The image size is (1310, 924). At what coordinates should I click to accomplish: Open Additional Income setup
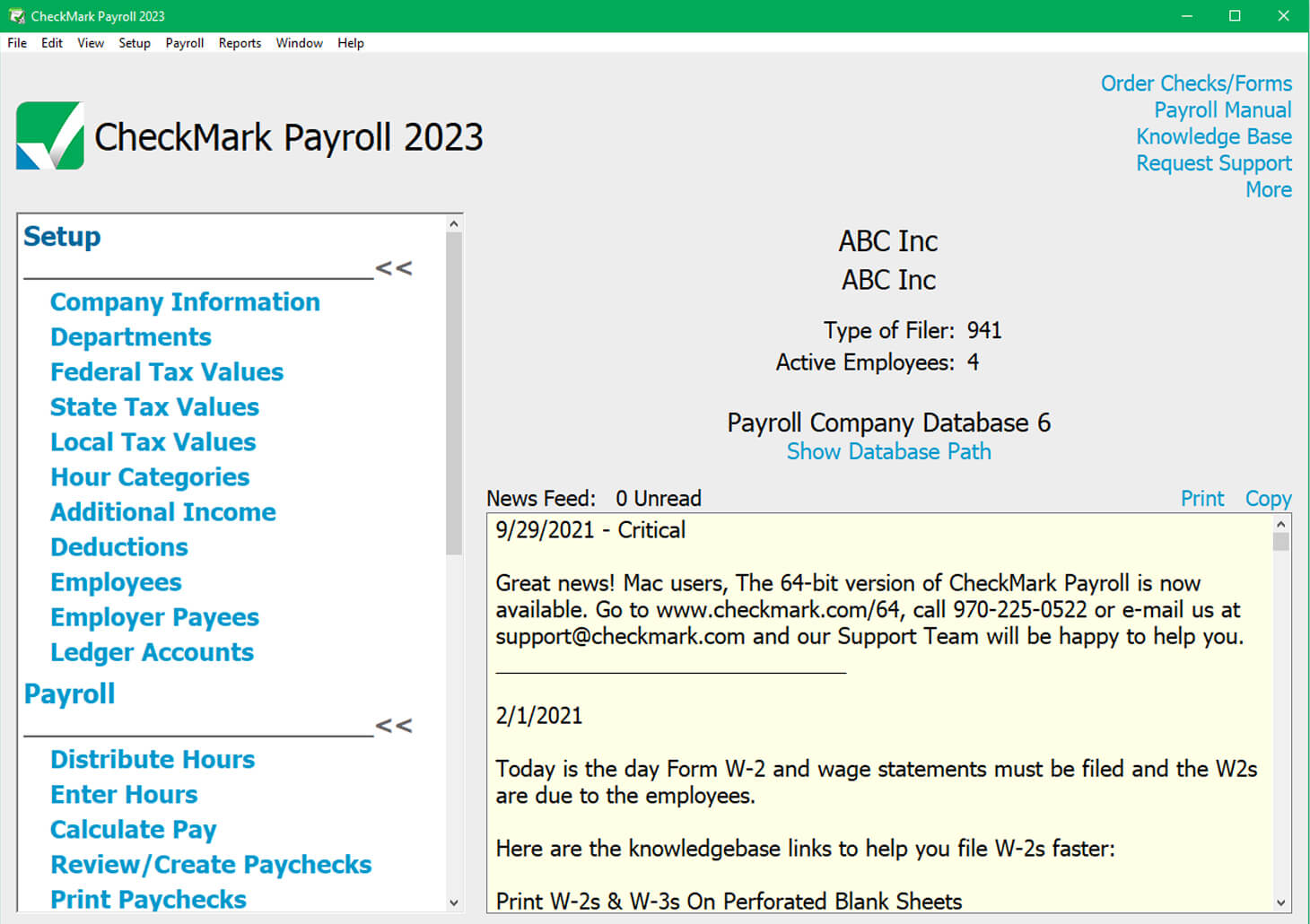tap(163, 512)
